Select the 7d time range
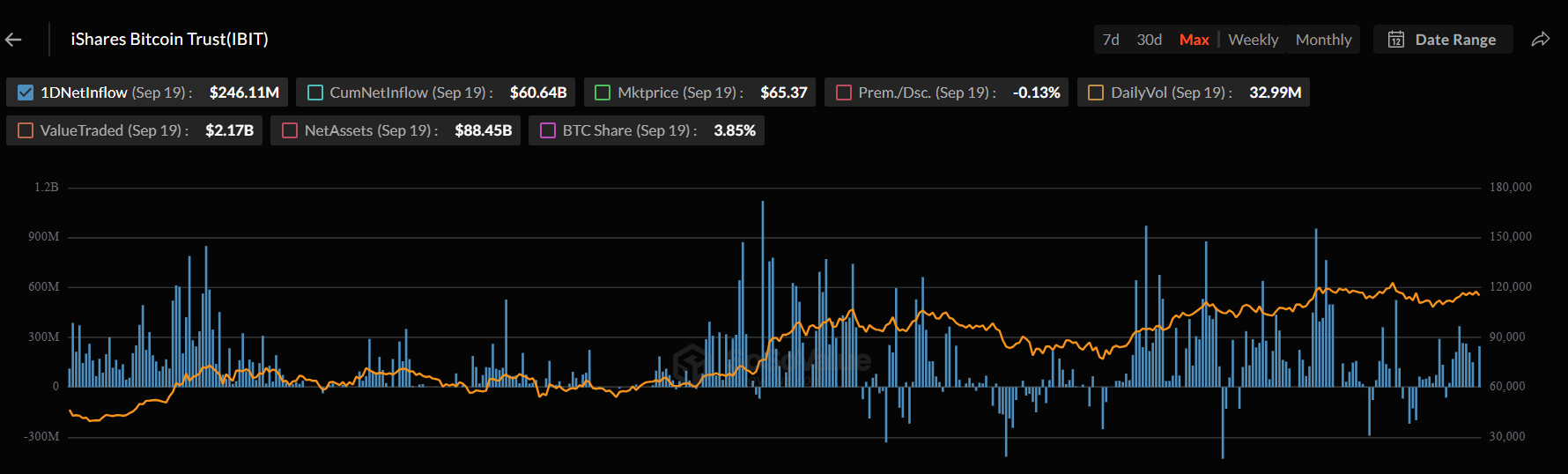The height and width of the screenshot is (474, 1568). (1111, 40)
